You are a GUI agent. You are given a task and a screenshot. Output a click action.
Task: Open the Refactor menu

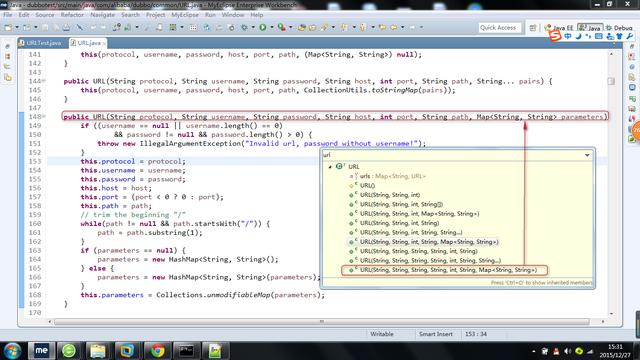[x=72, y=15]
